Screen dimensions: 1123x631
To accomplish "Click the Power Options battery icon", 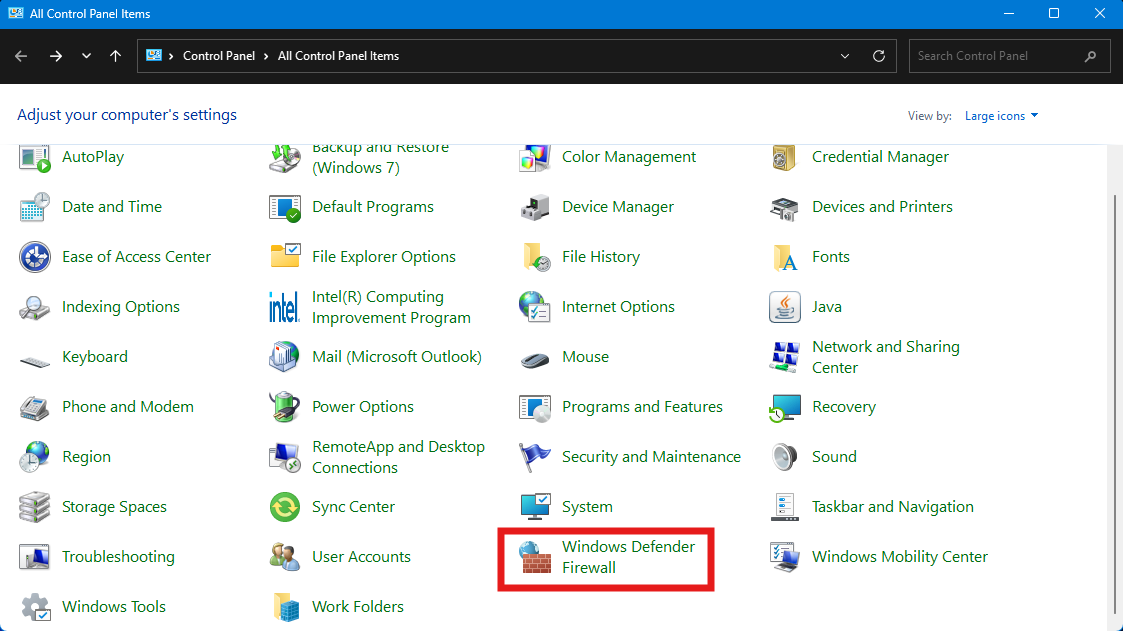I will 285,407.
